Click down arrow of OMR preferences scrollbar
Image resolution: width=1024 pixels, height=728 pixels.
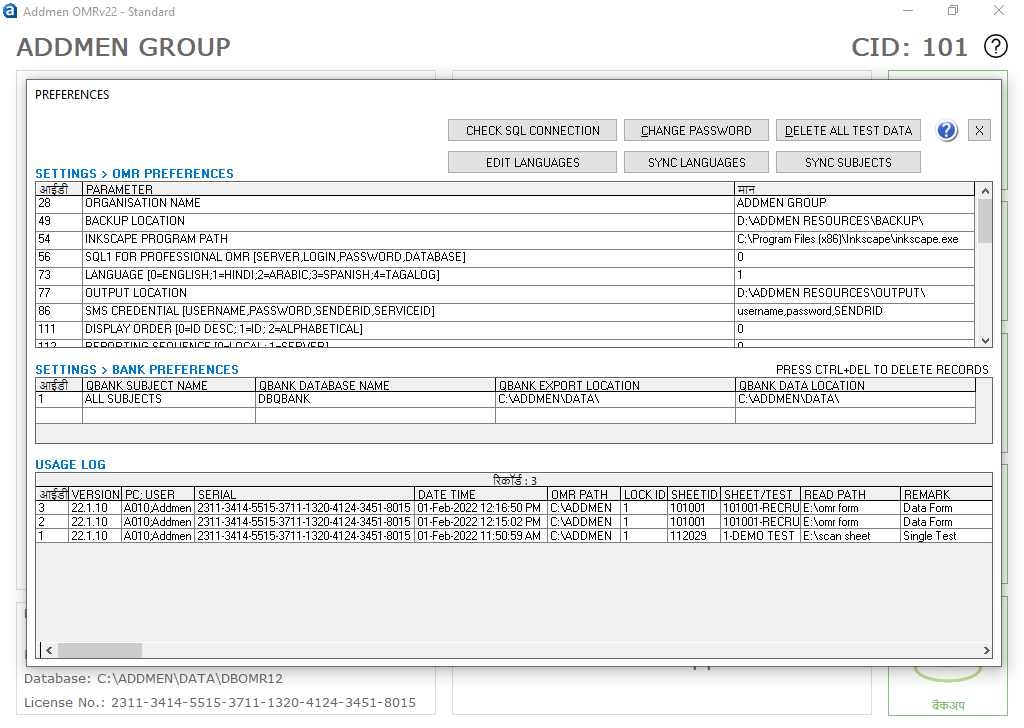pyautogui.click(x=985, y=340)
